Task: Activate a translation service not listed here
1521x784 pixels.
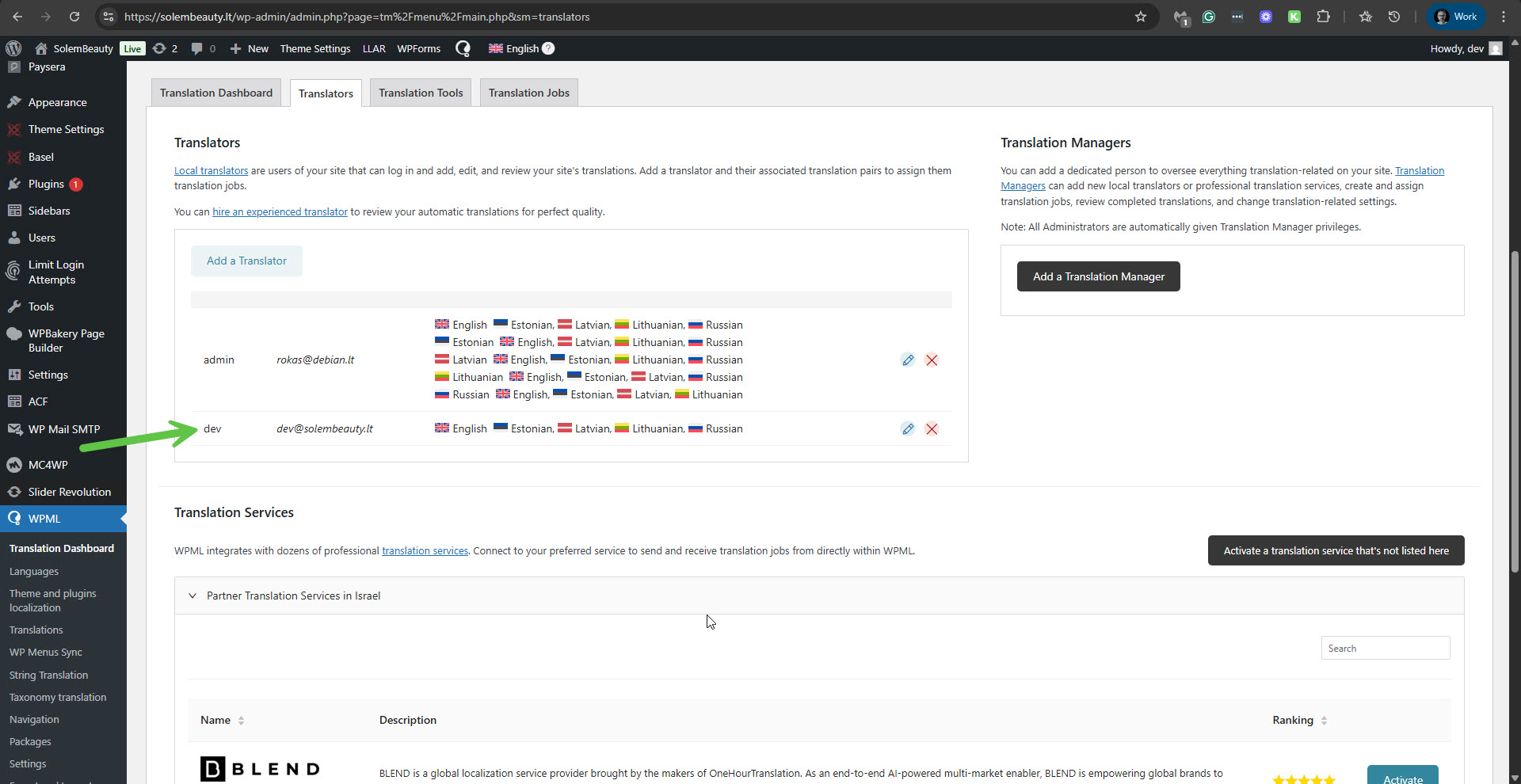Action: coord(1336,550)
